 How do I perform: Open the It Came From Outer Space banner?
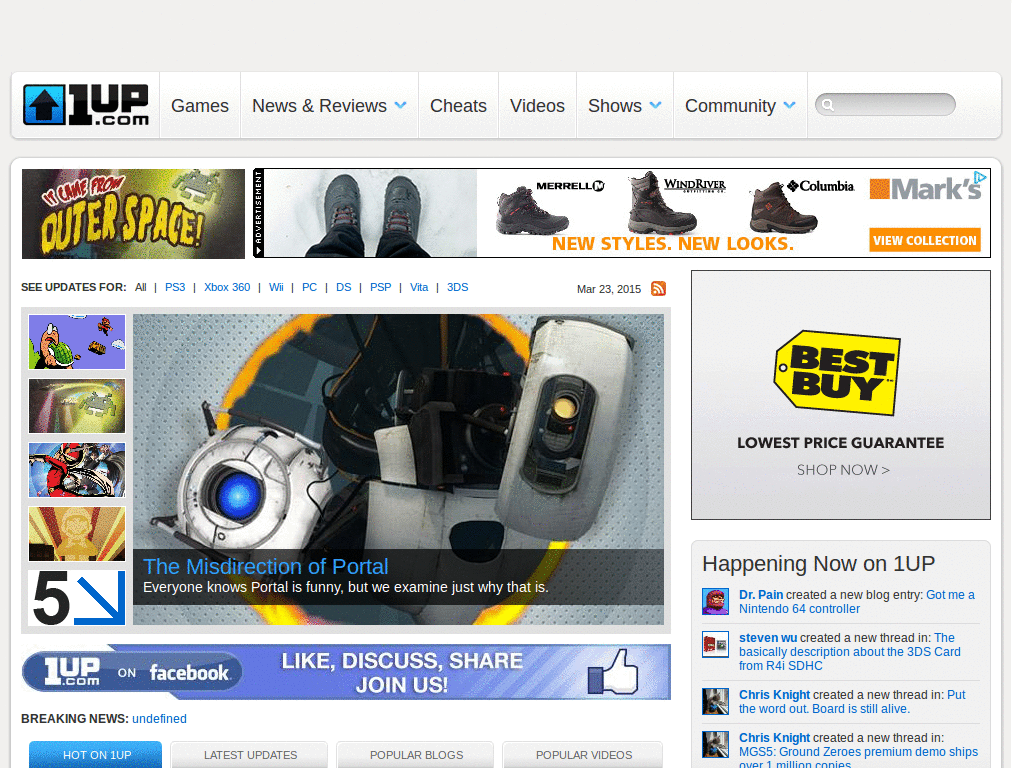pos(133,214)
